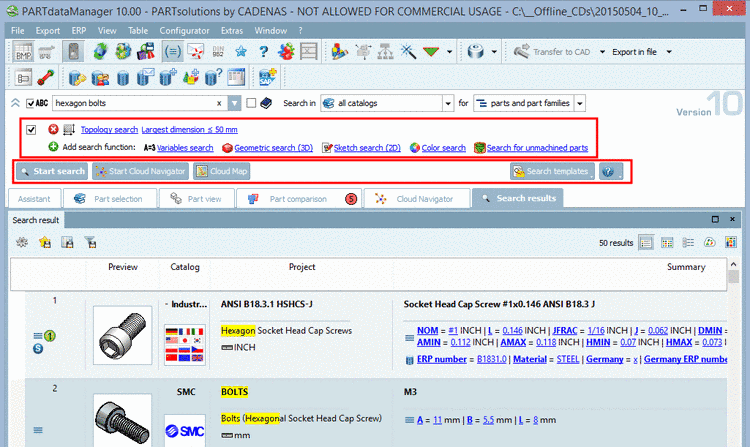Click the green inverted triangle icon
Viewport: 750px width, 447px height.
tap(431, 52)
